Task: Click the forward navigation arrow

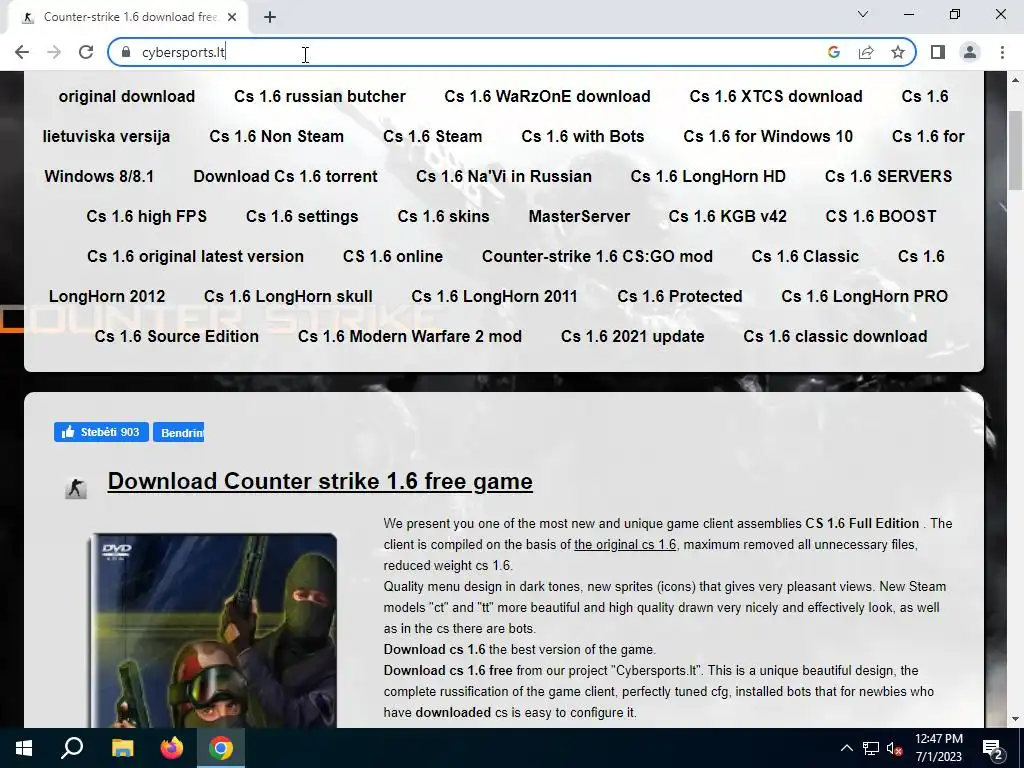Action: [54, 52]
